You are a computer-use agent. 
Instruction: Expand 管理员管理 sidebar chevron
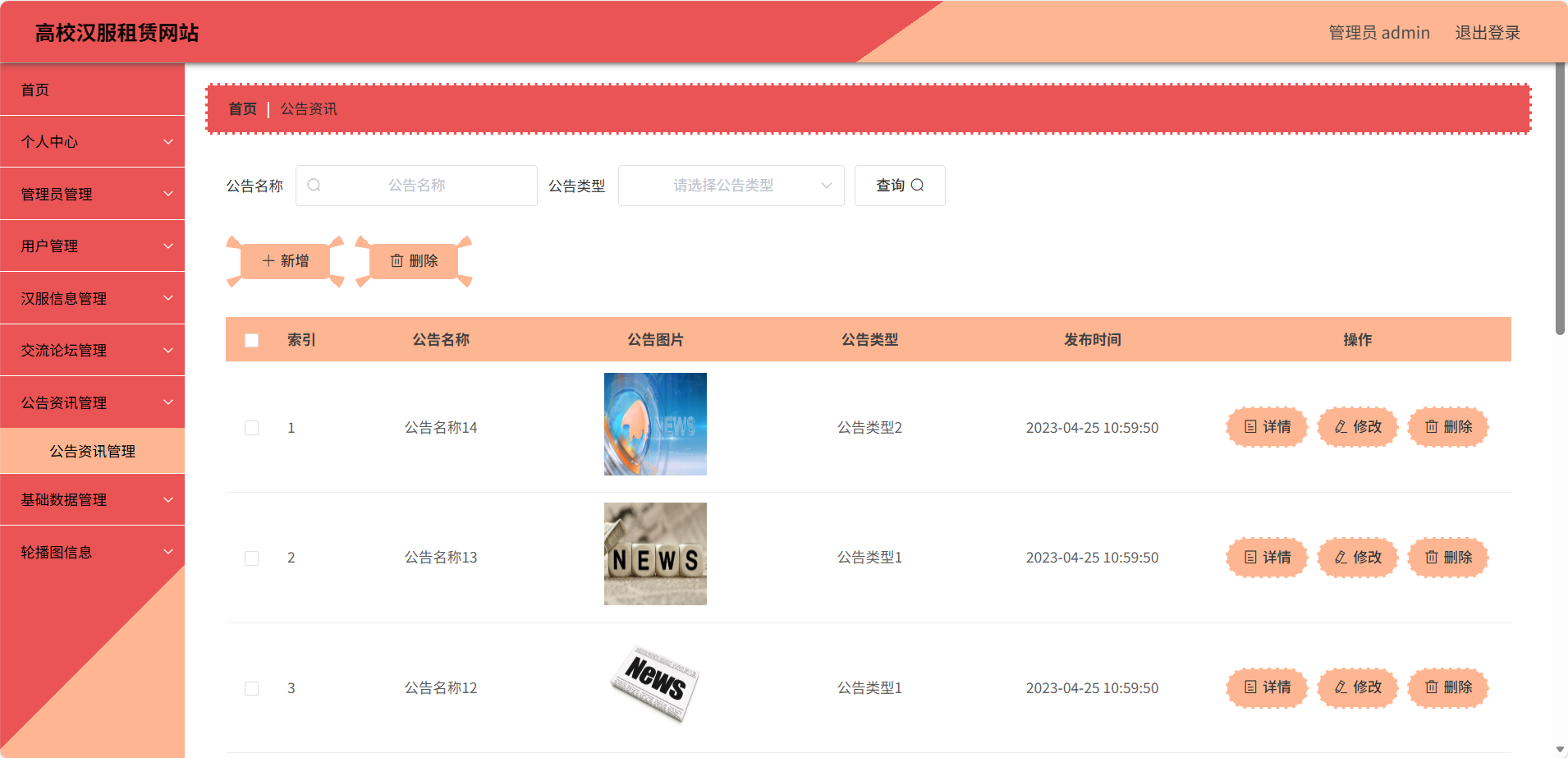tap(168, 194)
